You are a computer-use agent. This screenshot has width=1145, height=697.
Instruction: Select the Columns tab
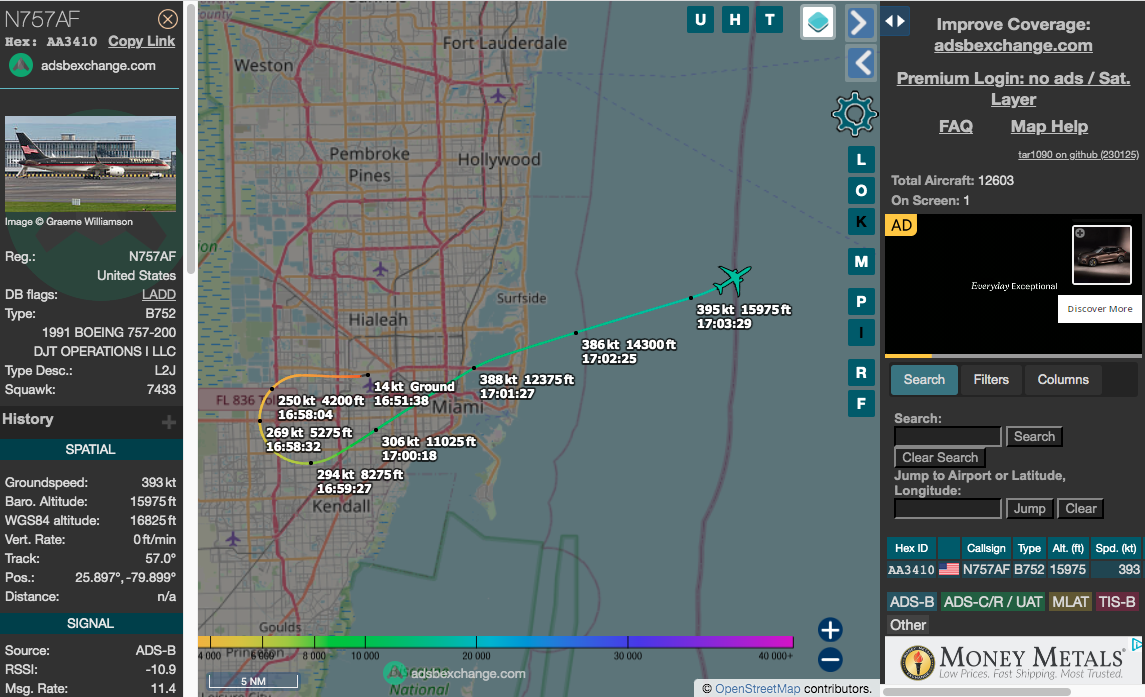tap(1063, 380)
